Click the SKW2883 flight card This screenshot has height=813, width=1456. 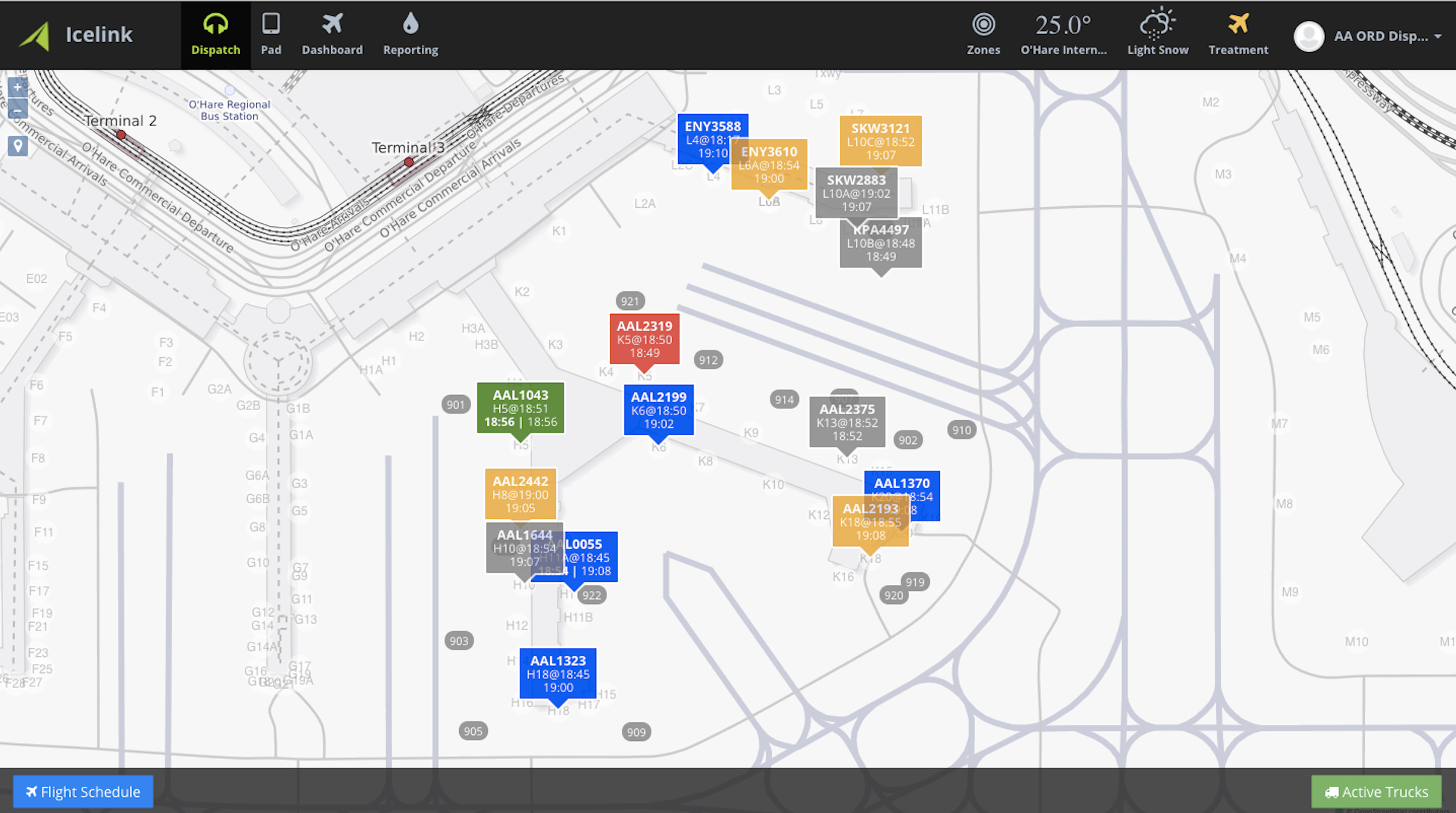coord(856,193)
